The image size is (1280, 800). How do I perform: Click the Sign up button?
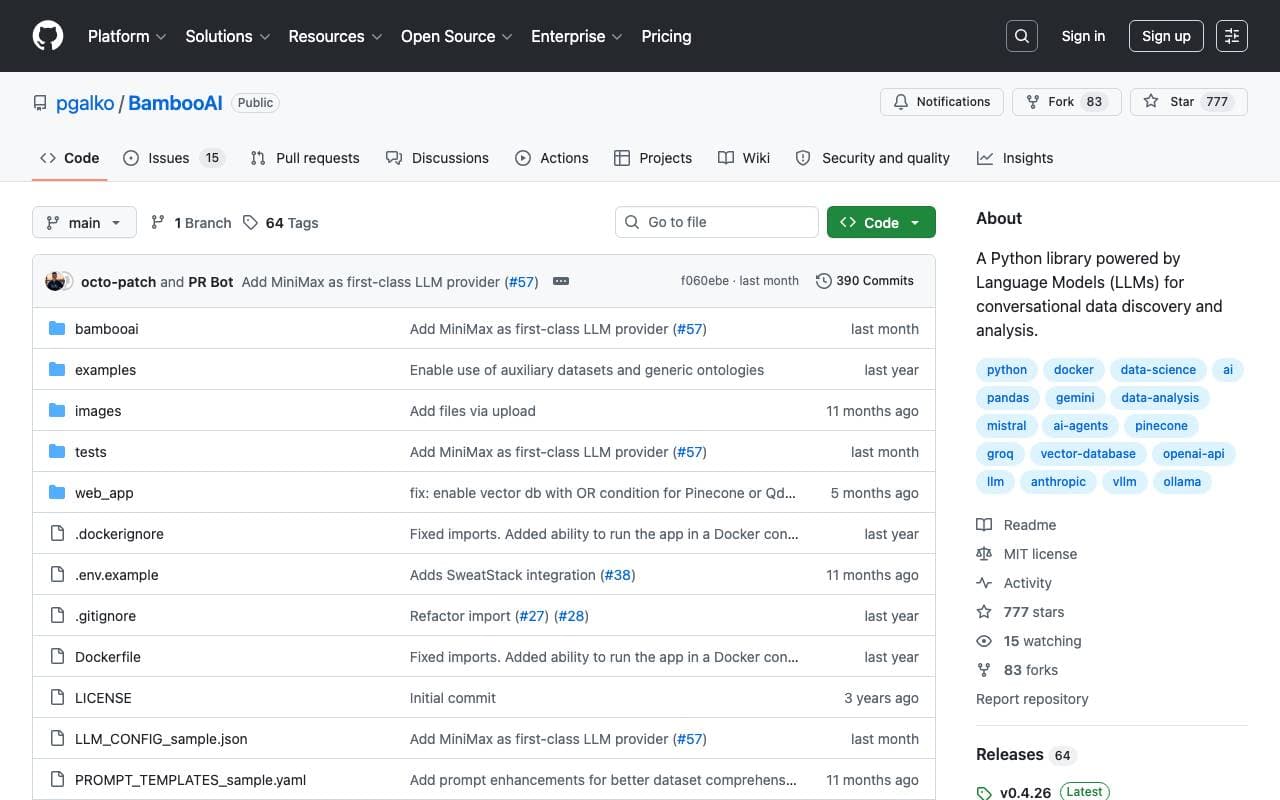(x=1166, y=36)
